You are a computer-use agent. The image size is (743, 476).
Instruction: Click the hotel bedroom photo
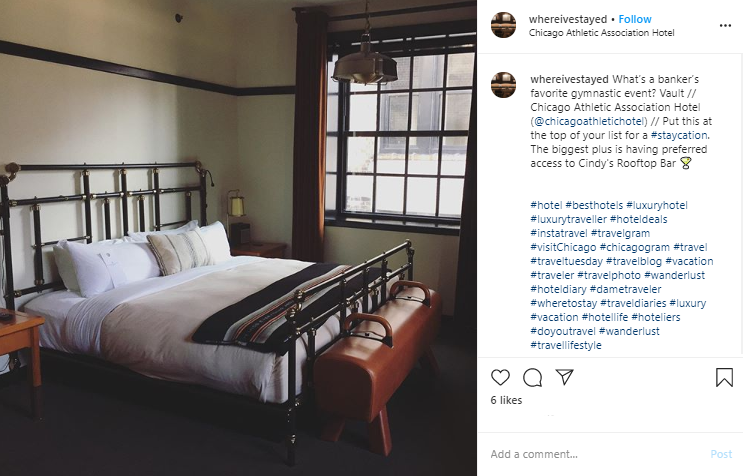[x=238, y=238]
